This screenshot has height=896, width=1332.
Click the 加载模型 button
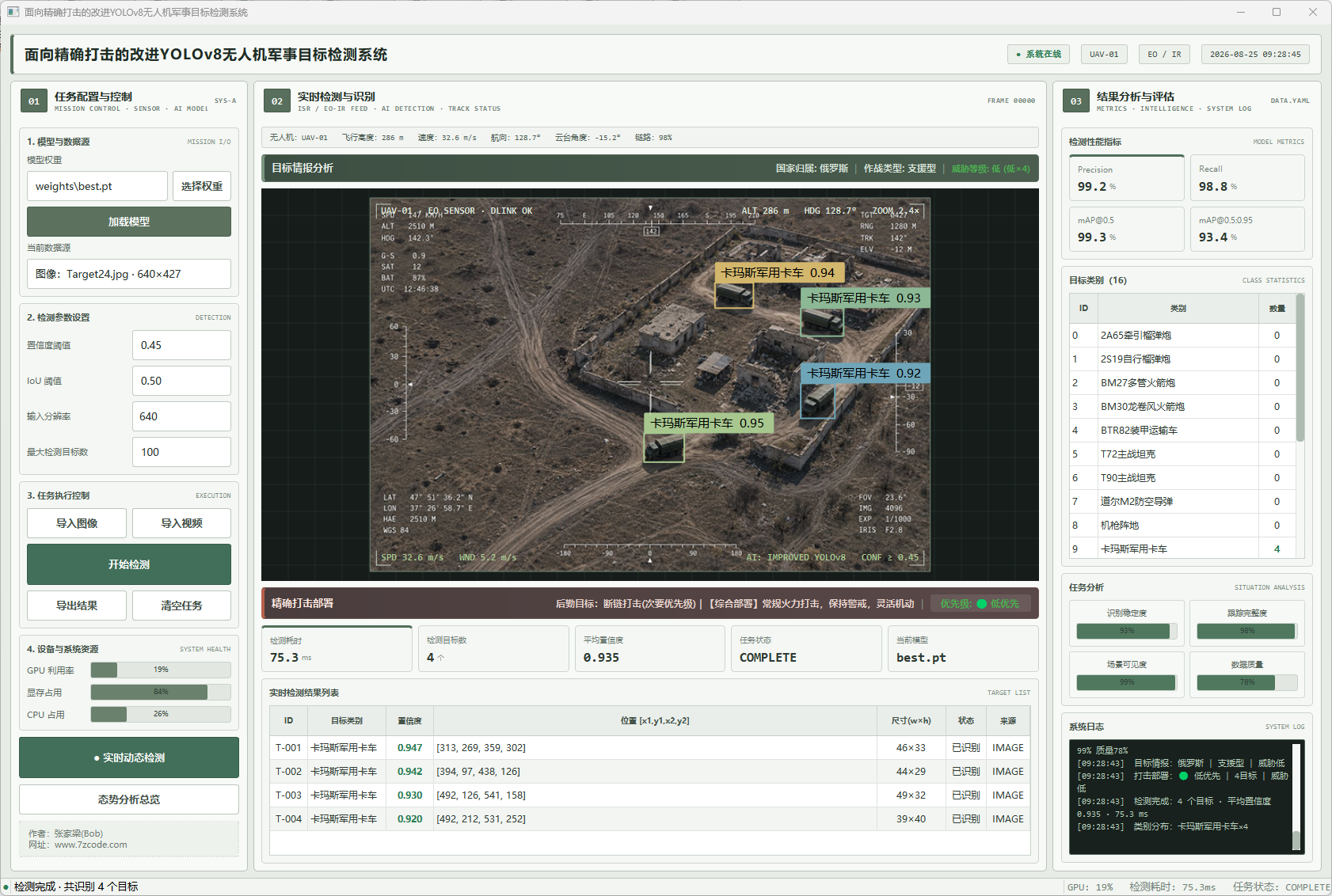coord(129,222)
